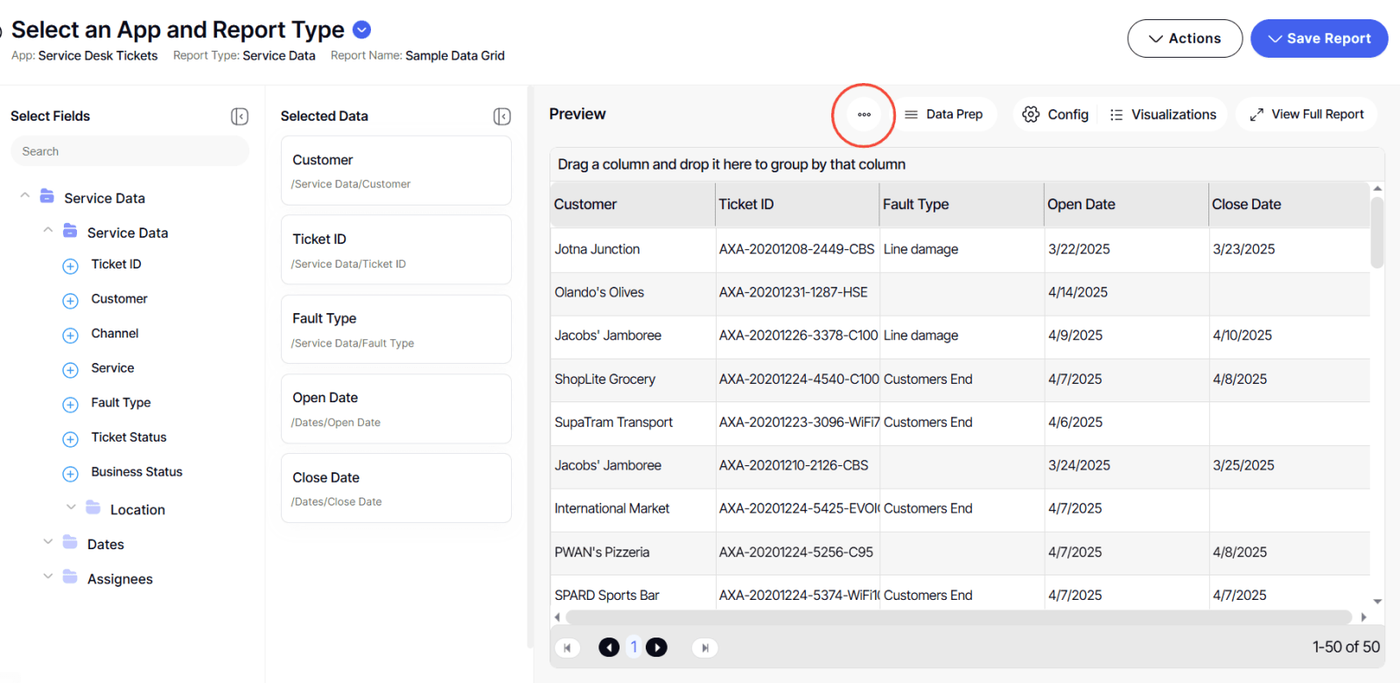Open the Actions dropdown

(1185, 38)
